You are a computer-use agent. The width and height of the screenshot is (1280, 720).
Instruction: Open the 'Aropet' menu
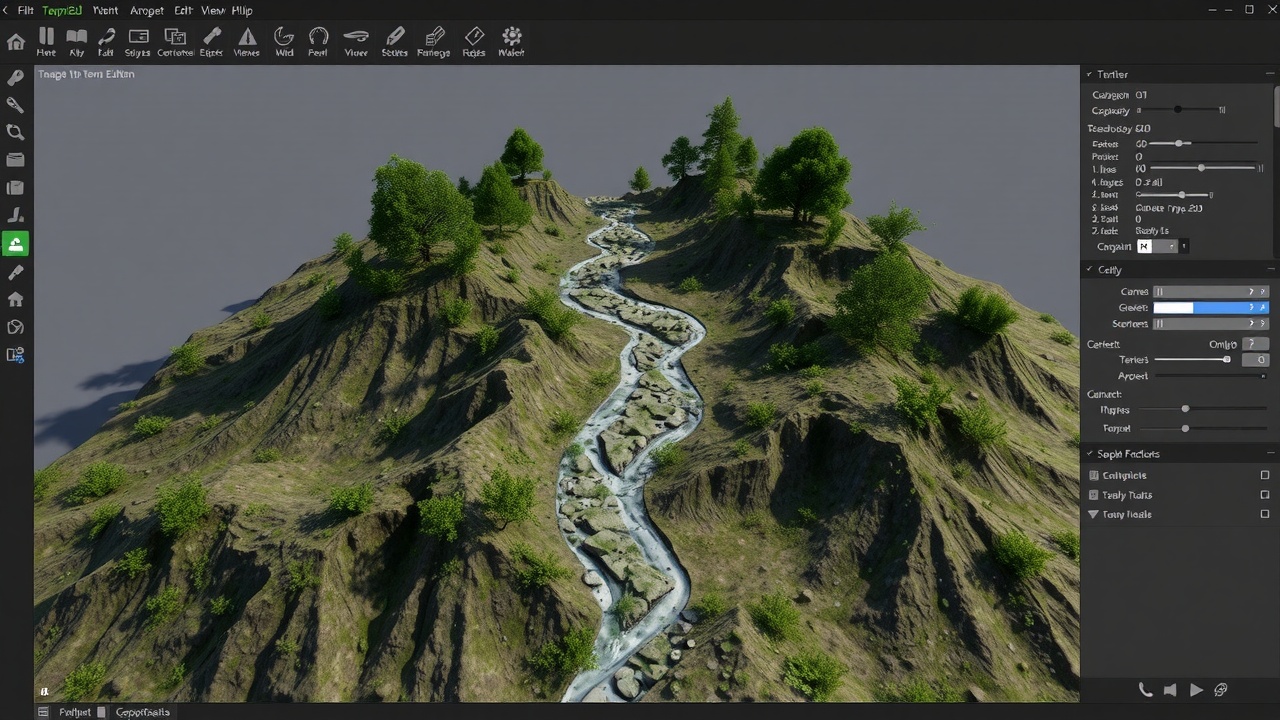pos(147,10)
